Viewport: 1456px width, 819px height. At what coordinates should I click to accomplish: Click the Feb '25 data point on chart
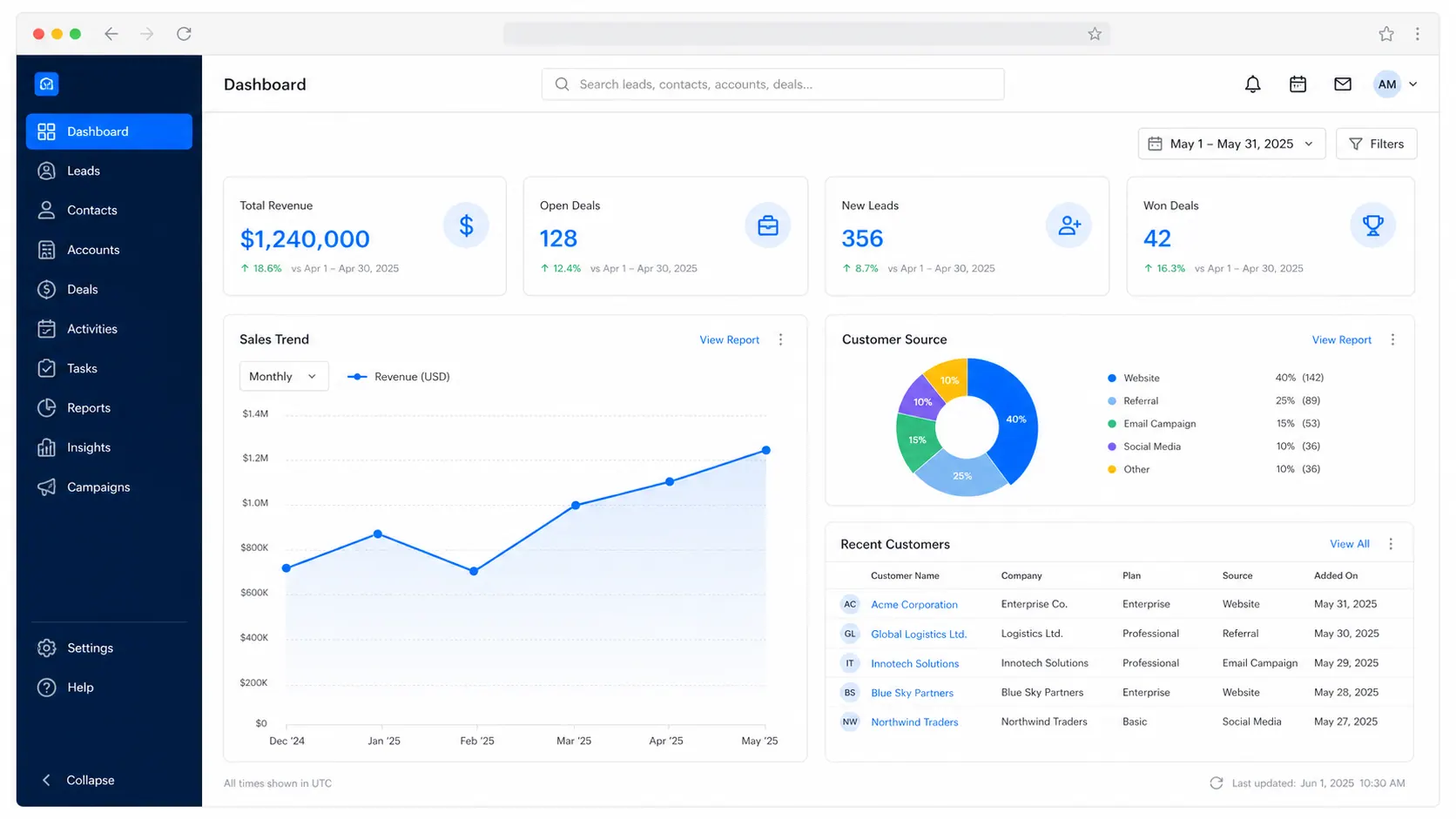(x=474, y=572)
